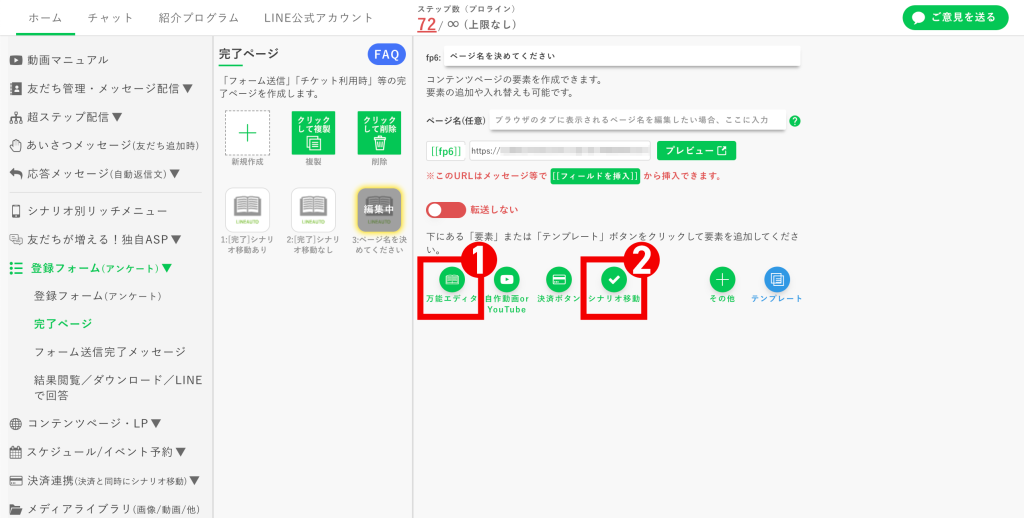The height and width of the screenshot is (518, 1024).
Task: Click the [[fp6]] field tag
Action: (447, 151)
